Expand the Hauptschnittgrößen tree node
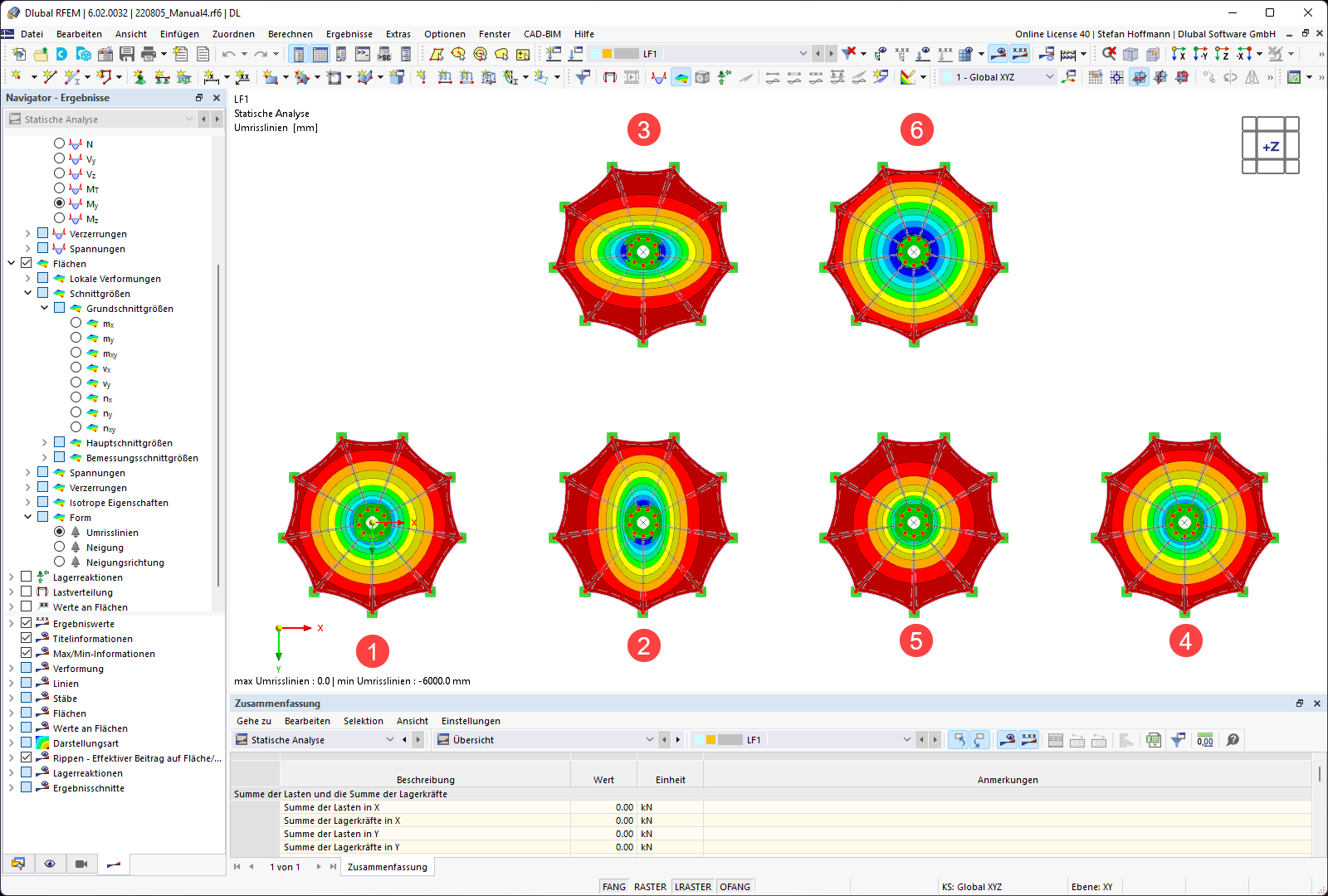The width and height of the screenshot is (1328, 896). tap(44, 442)
